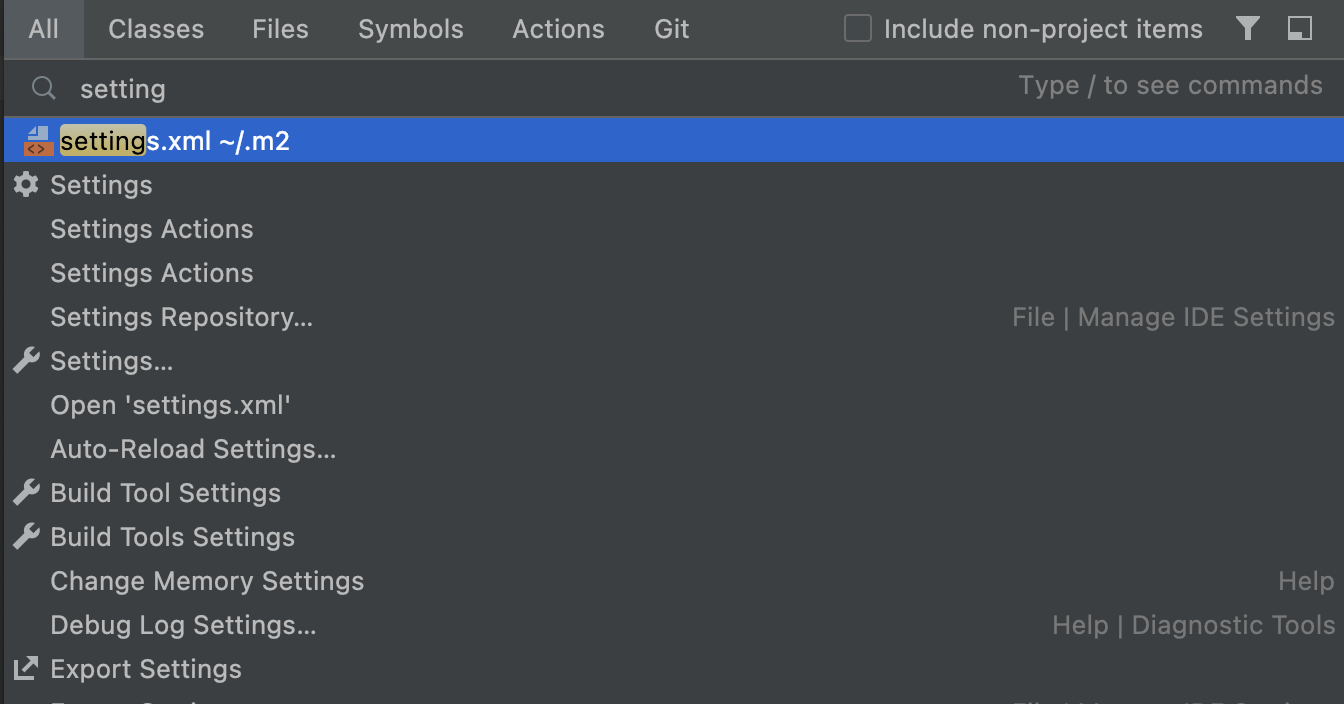
Task: Click the wrench icon beside Build Tools Settings
Action: [x=26, y=537]
